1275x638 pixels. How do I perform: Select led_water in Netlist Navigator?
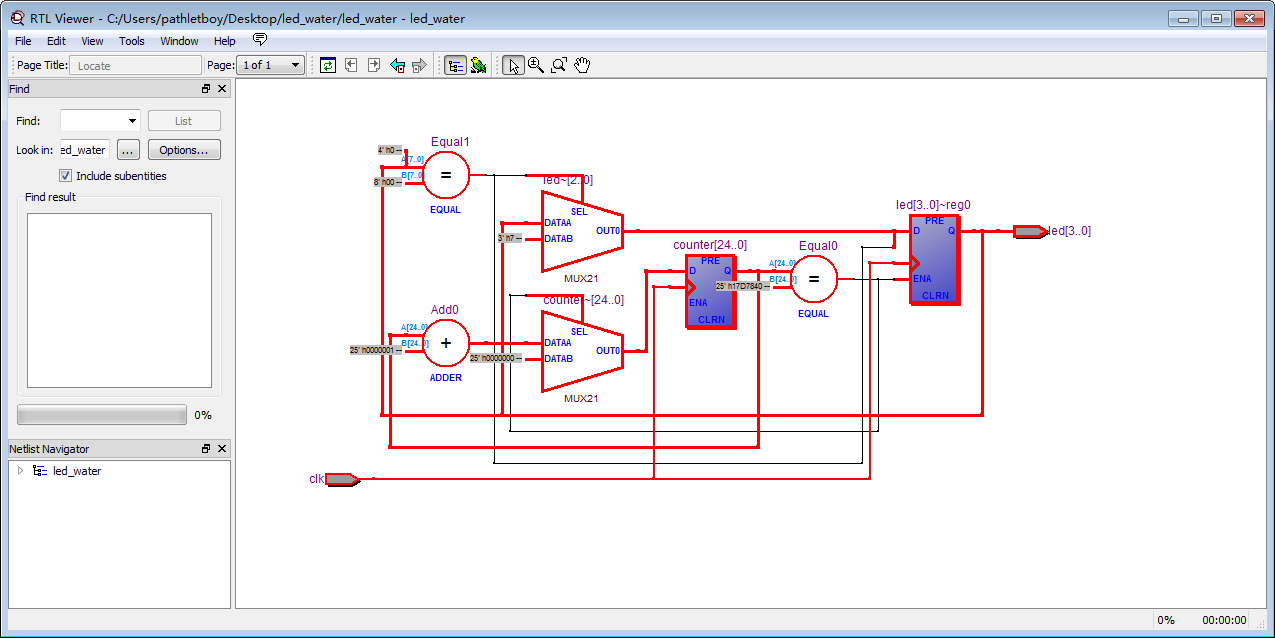tap(77, 471)
